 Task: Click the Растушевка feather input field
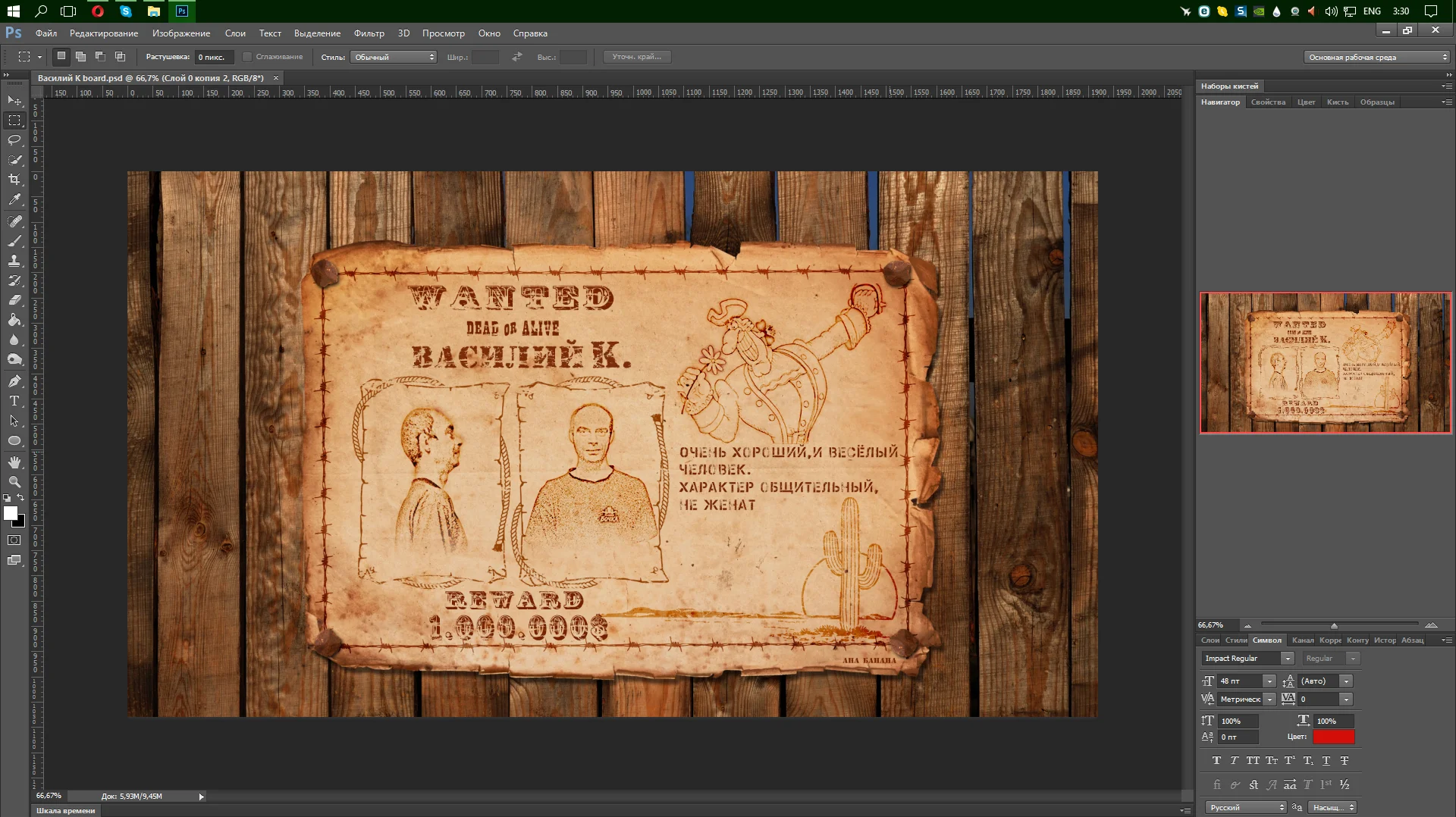[x=214, y=57]
